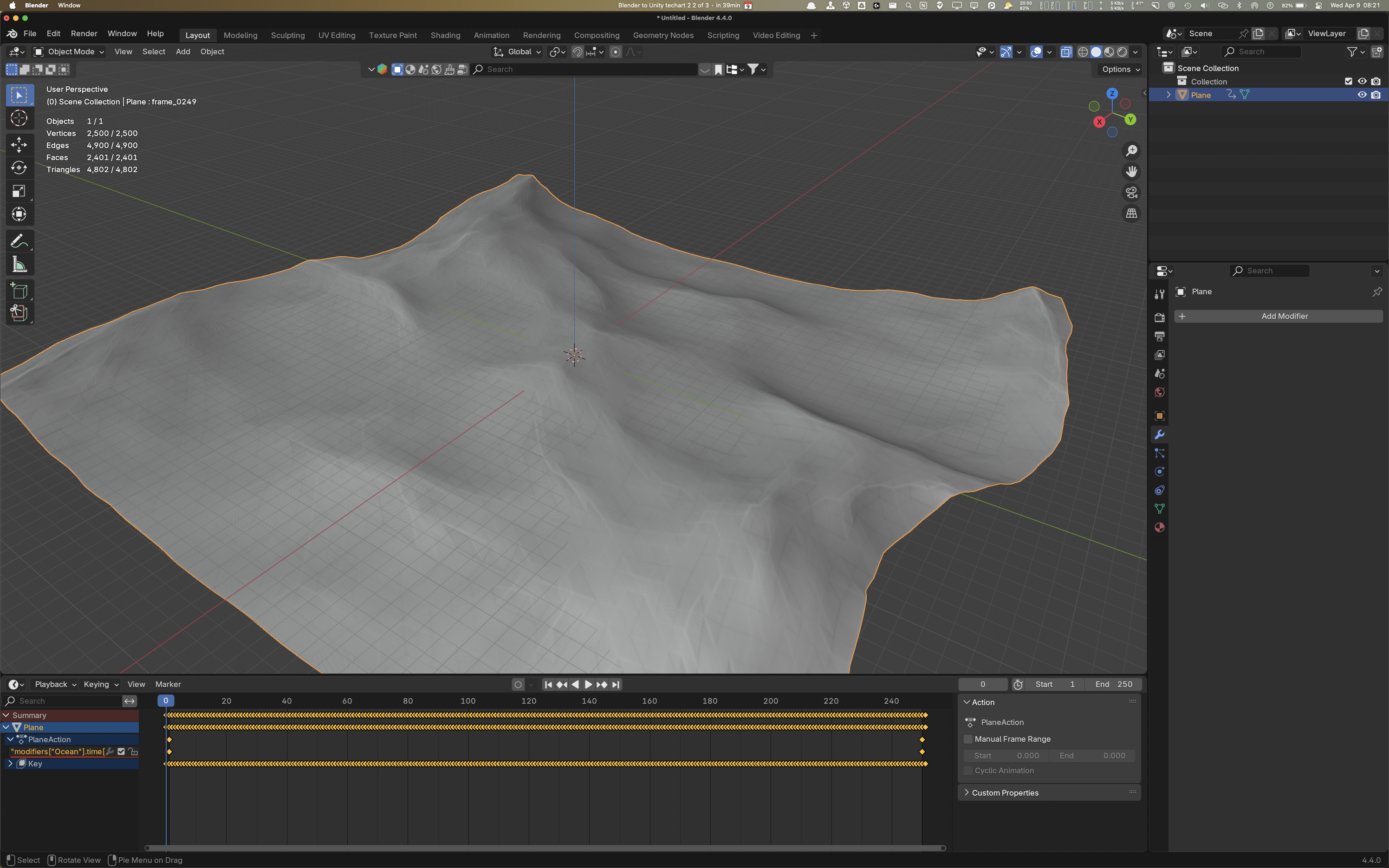Click the outliner Search field
This screenshot has height=868, width=1389.
coord(1261,52)
